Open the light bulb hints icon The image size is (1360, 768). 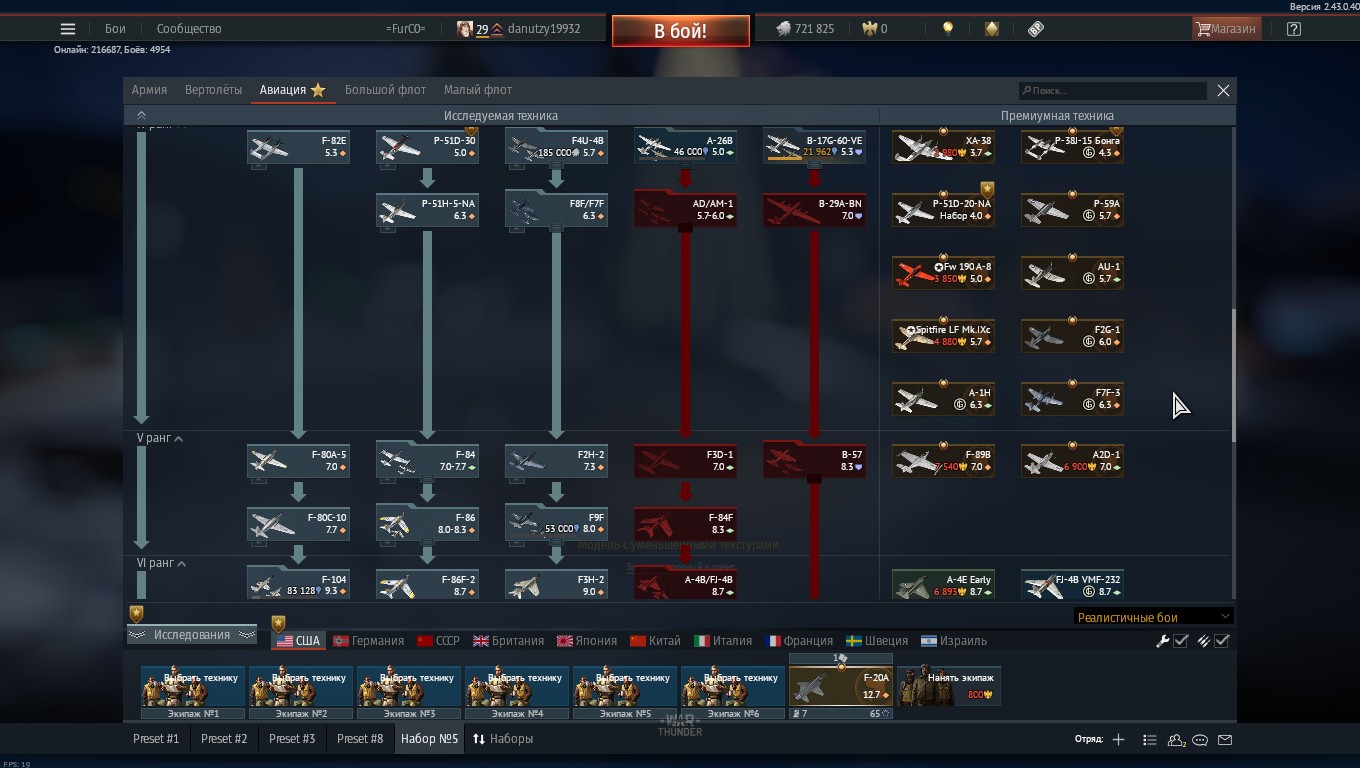tap(948, 29)
